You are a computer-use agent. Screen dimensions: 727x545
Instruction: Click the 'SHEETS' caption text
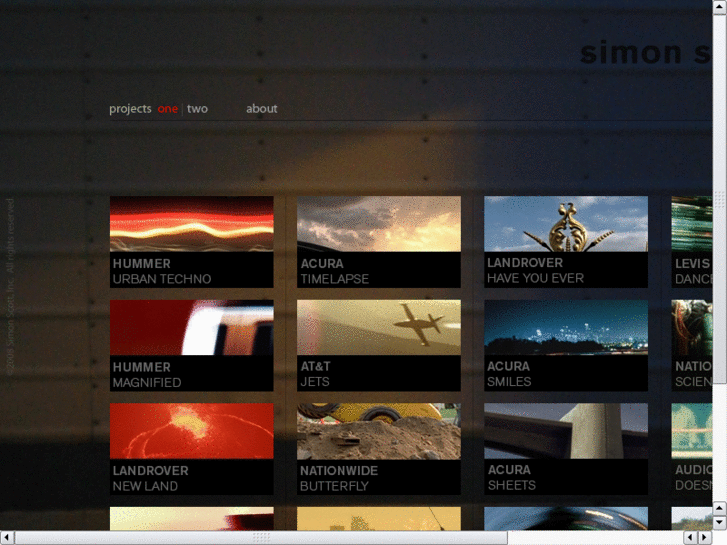point(511,485)
